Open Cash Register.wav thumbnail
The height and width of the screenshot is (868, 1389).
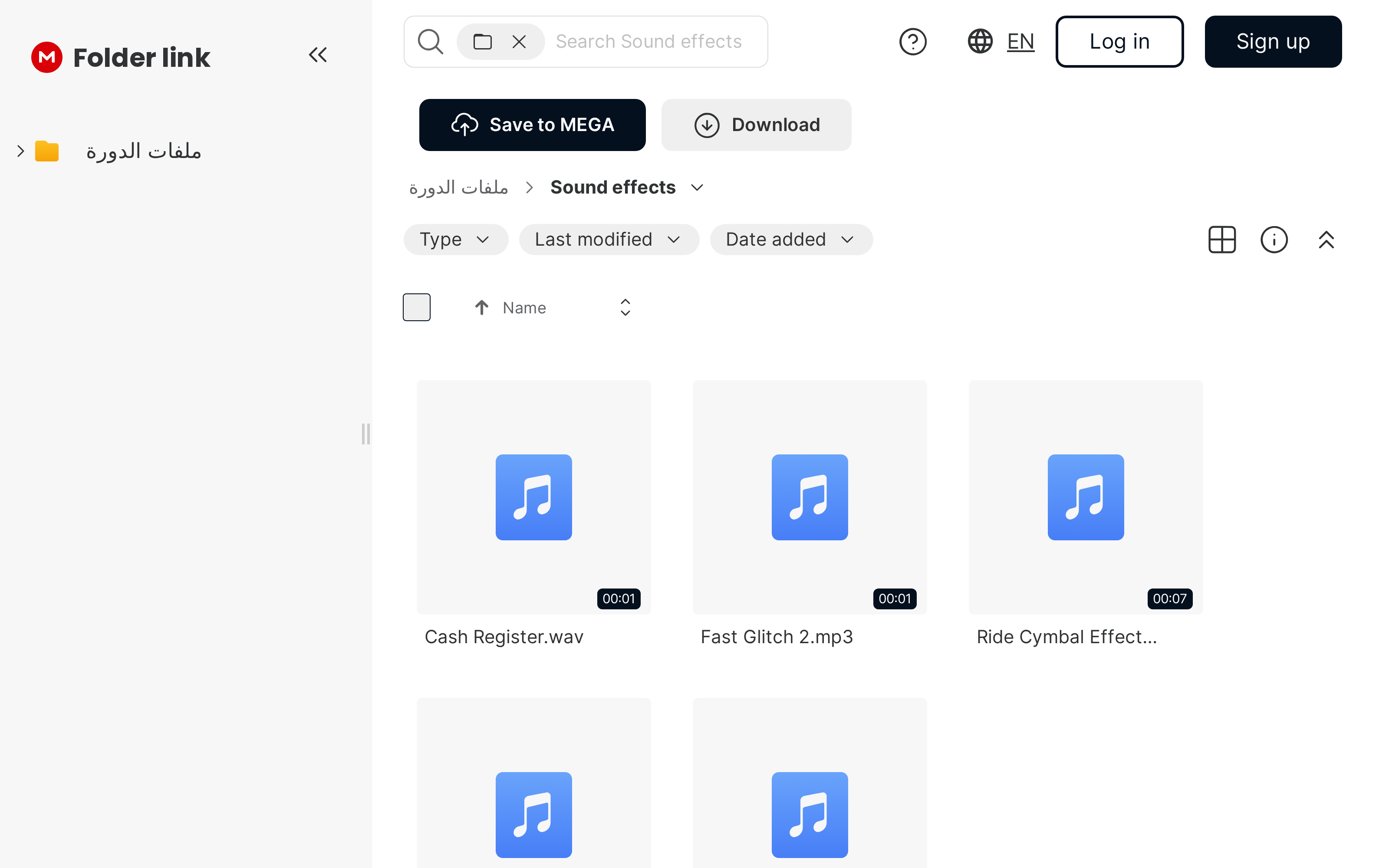pyautogui.click(x=533, y=496)
